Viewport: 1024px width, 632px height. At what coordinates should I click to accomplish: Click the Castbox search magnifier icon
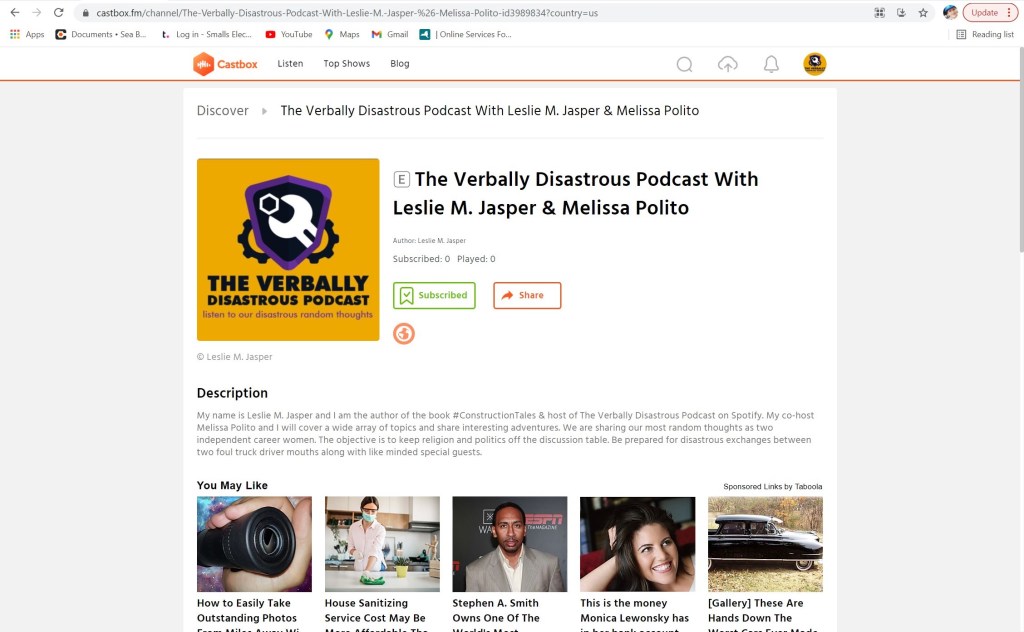click(684, 64)
